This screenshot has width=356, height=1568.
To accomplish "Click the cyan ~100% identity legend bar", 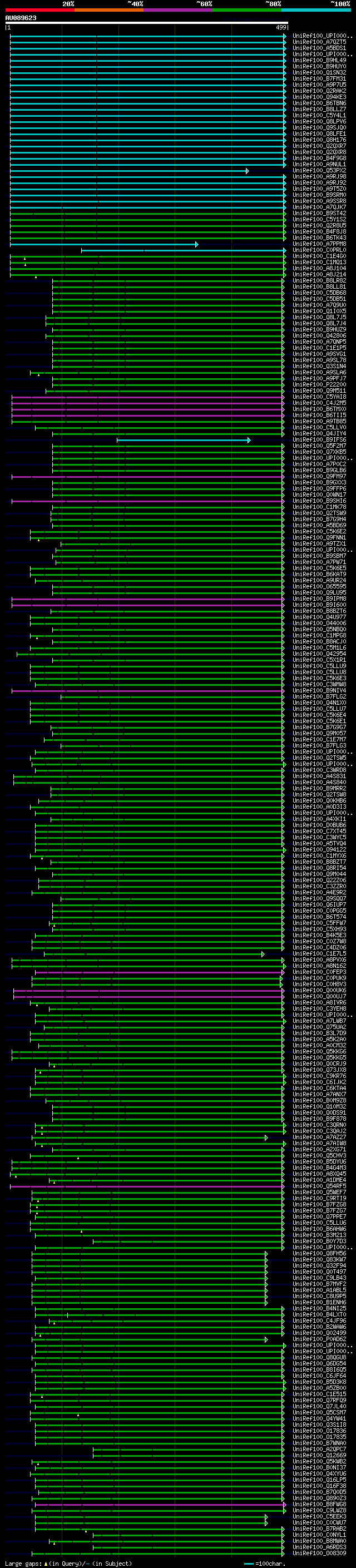I will click(316, 10).
